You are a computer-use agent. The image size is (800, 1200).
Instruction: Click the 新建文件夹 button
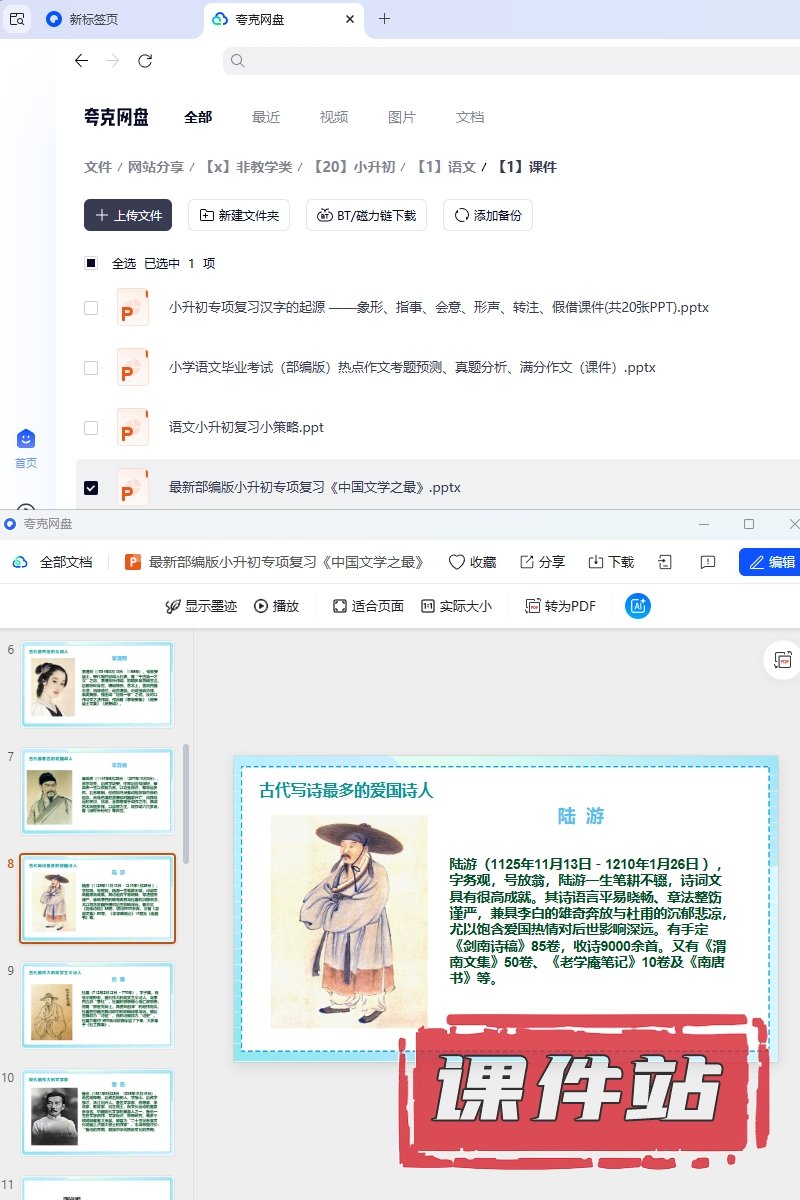pos(240,215)
